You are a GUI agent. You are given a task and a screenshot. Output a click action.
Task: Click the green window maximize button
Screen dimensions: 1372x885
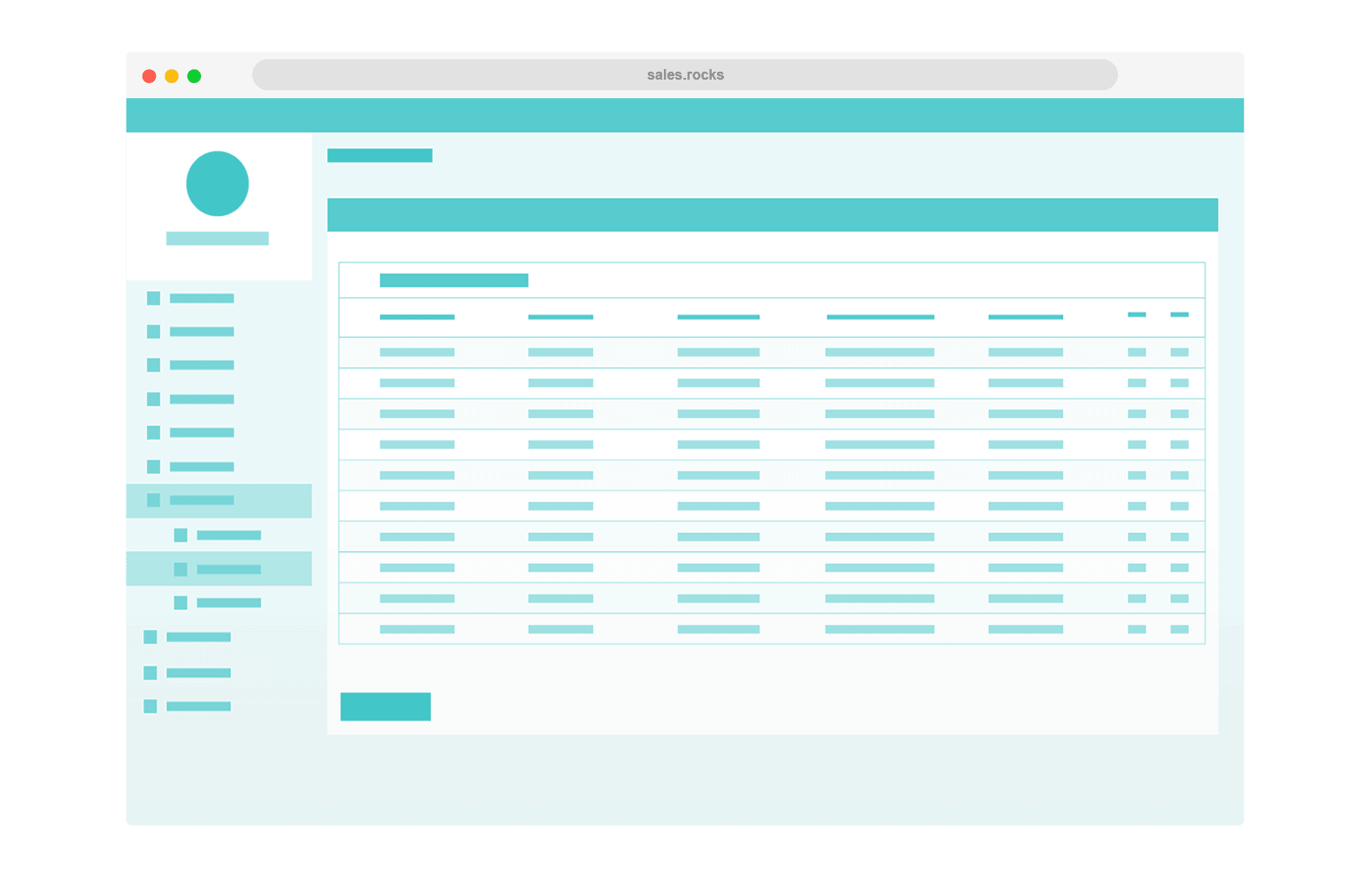pyautogui.click(x=194, y=76)
